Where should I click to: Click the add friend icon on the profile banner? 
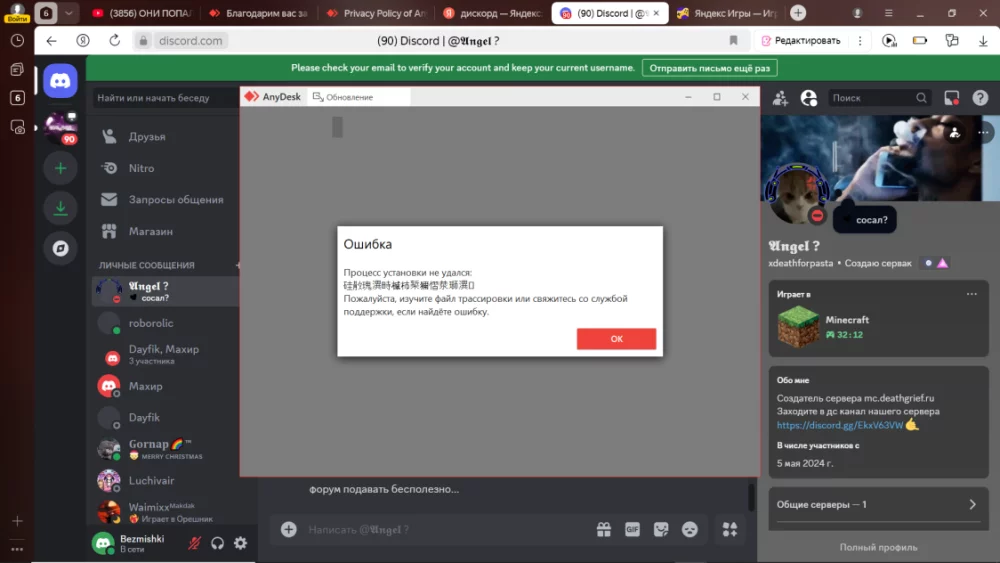coord(955,133)
